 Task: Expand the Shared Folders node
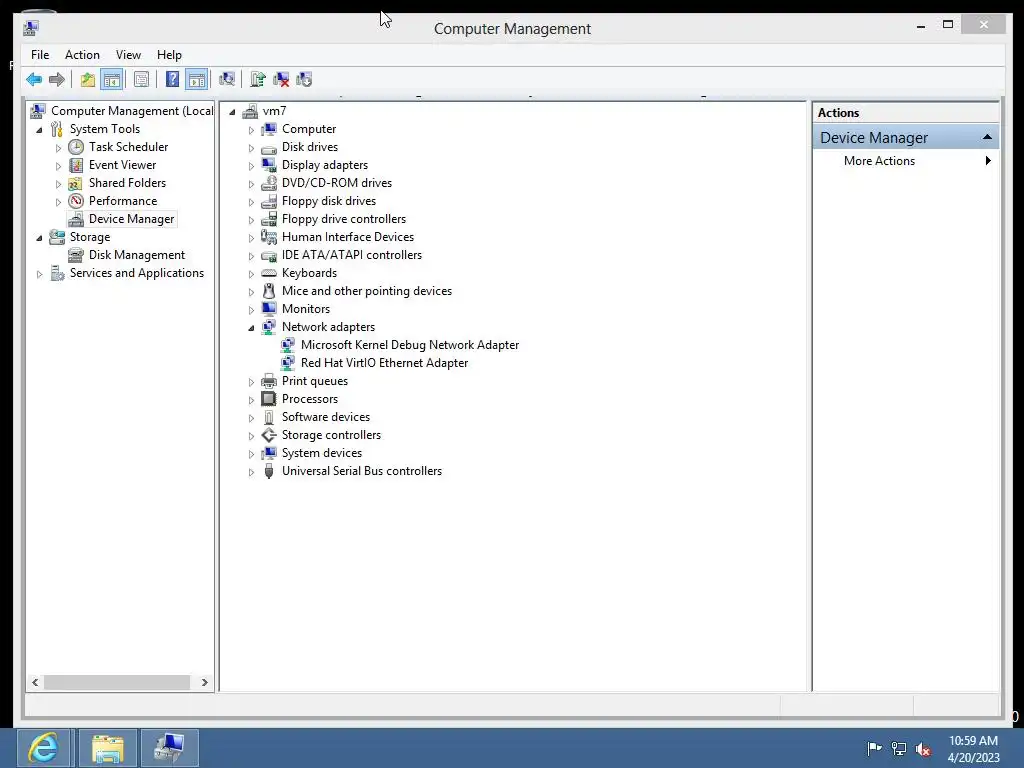(x=58, y=184)
